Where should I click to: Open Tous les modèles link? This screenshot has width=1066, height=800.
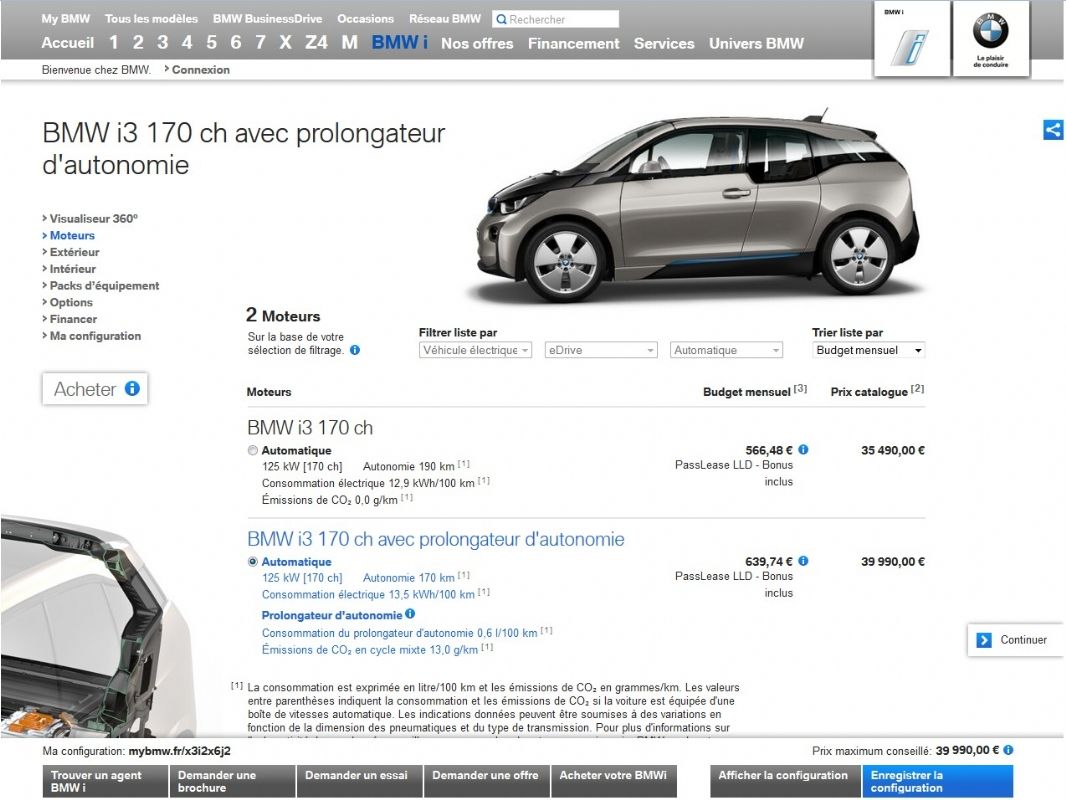(151, 19)
